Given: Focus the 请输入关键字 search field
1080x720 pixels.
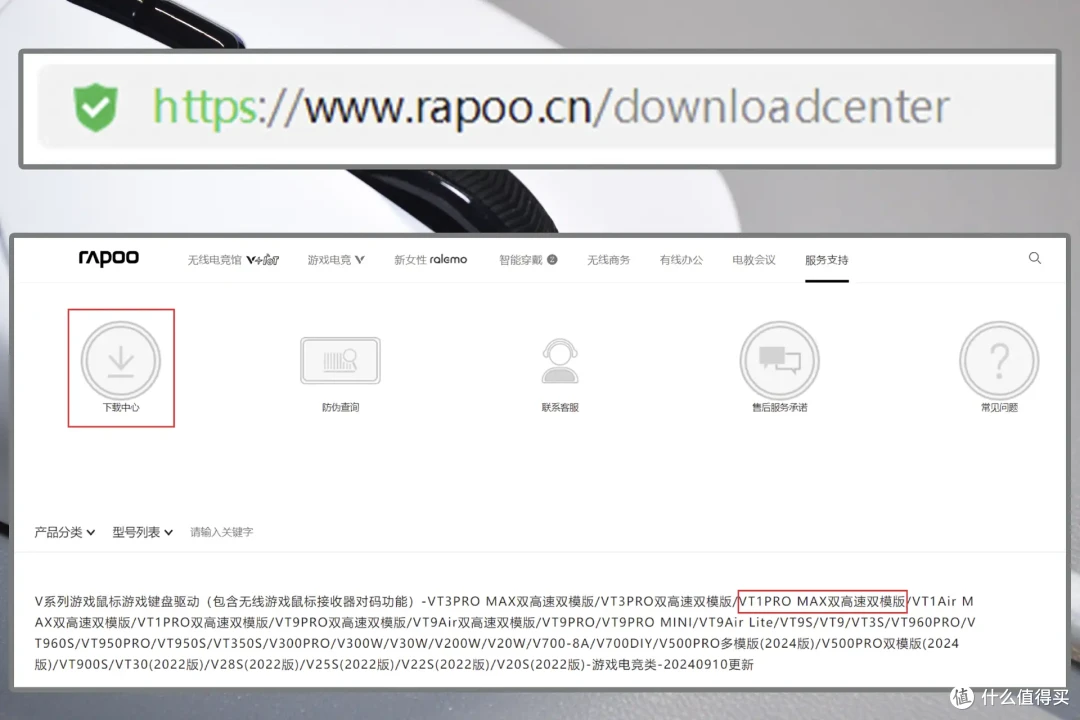Looking at the screenshot, I should coord(222,532).
